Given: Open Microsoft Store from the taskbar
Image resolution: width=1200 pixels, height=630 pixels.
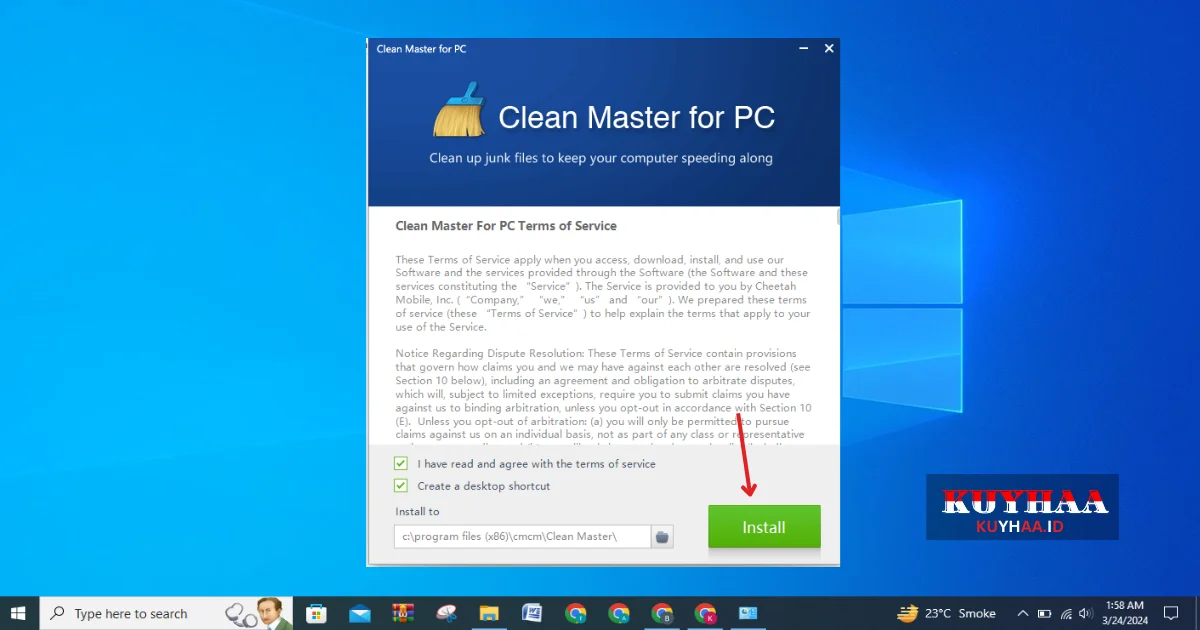Looking at the screenshot, I should 316,613.
